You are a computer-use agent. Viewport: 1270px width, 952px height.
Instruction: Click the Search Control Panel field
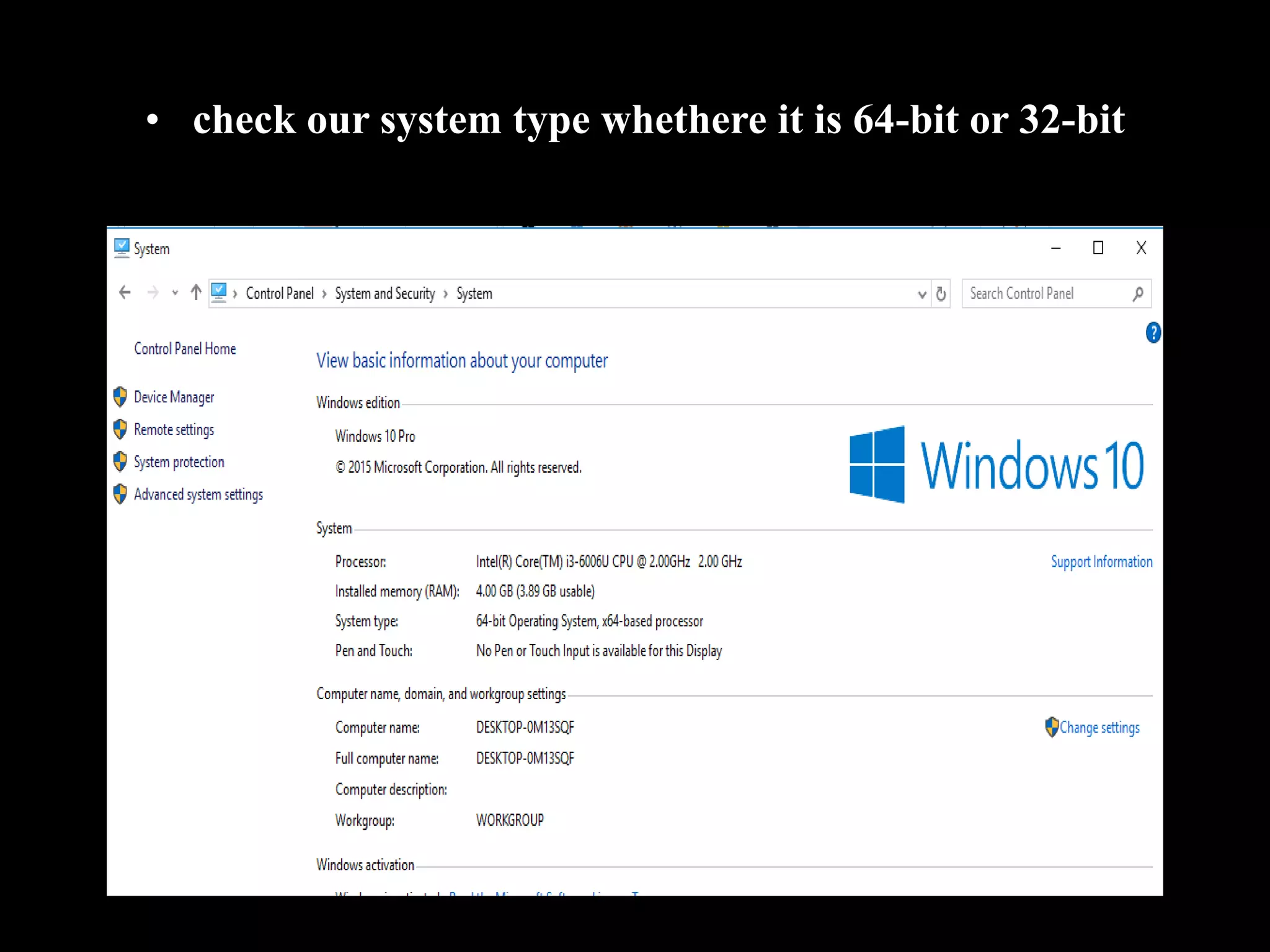point(1056,293)
